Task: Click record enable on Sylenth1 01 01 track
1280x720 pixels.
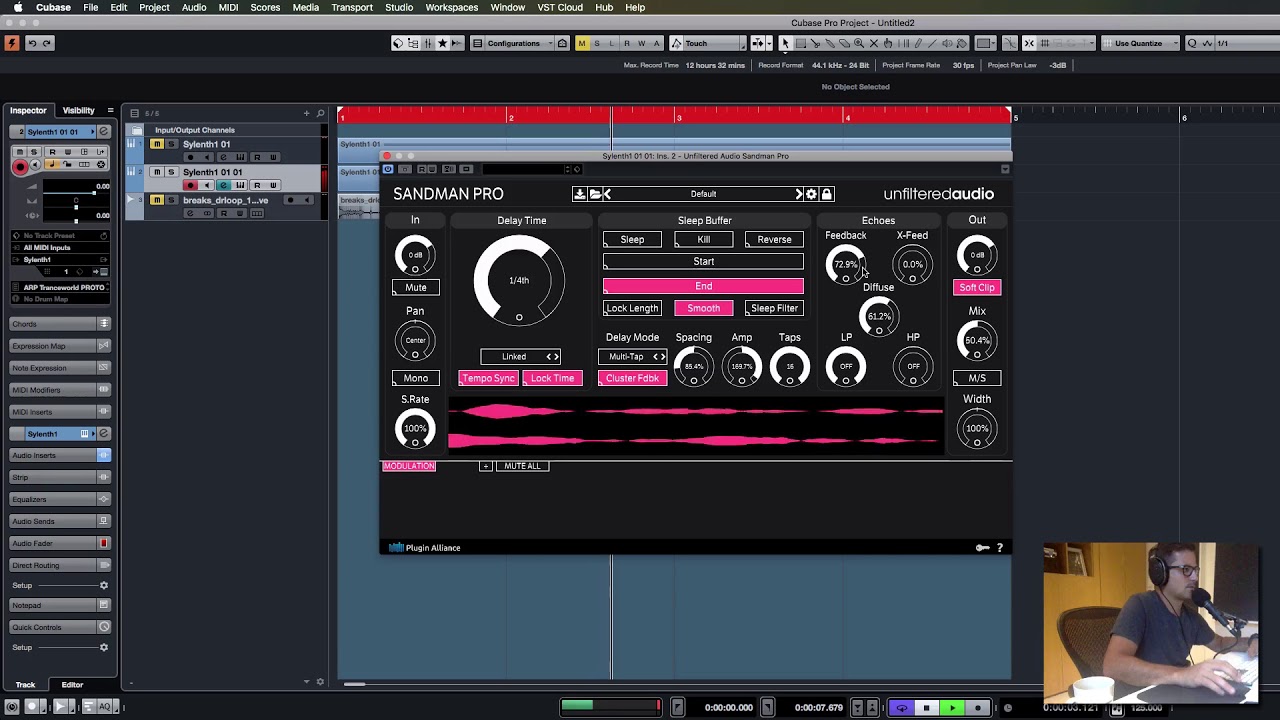Action: coord(191,185)
